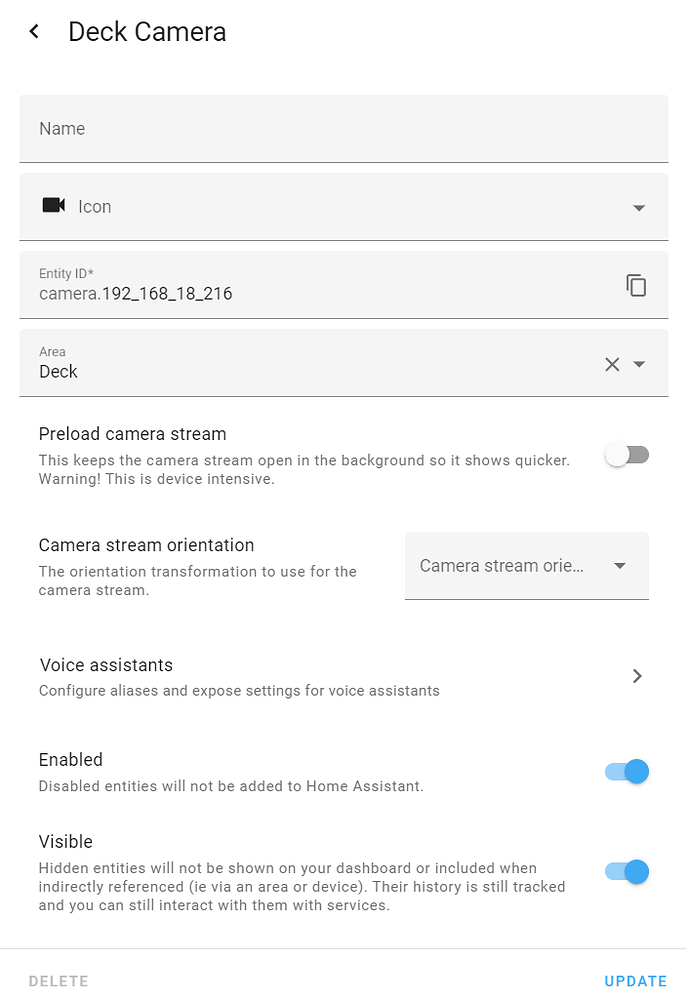Clear the Area selection with the X icon
This screenshot has height=1000, width=686.
612,364
